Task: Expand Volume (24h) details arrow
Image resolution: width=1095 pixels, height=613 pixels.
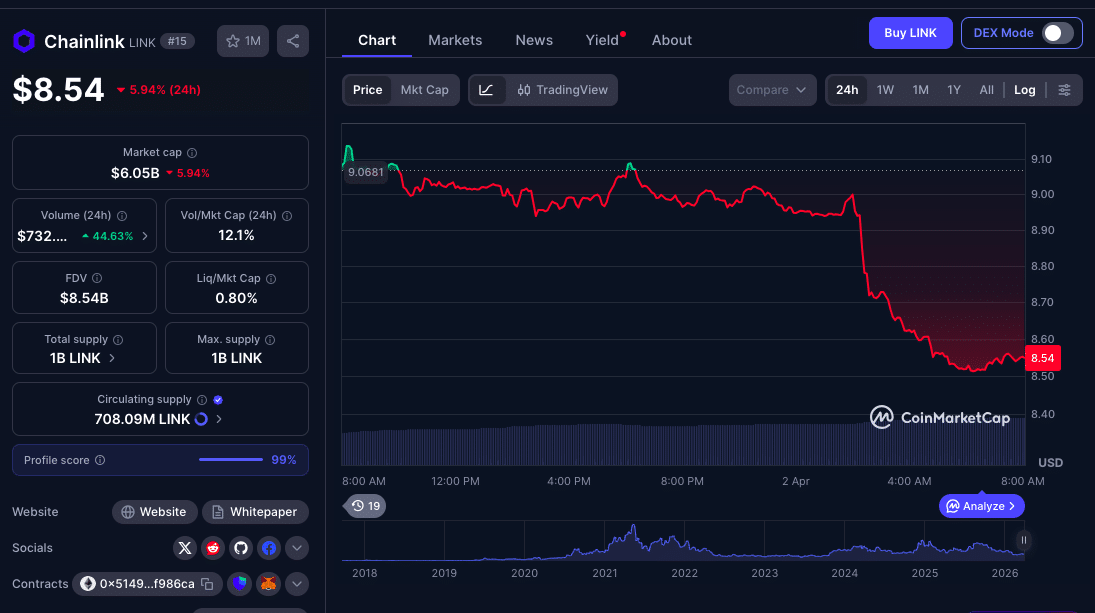Action: click(145, 236)
